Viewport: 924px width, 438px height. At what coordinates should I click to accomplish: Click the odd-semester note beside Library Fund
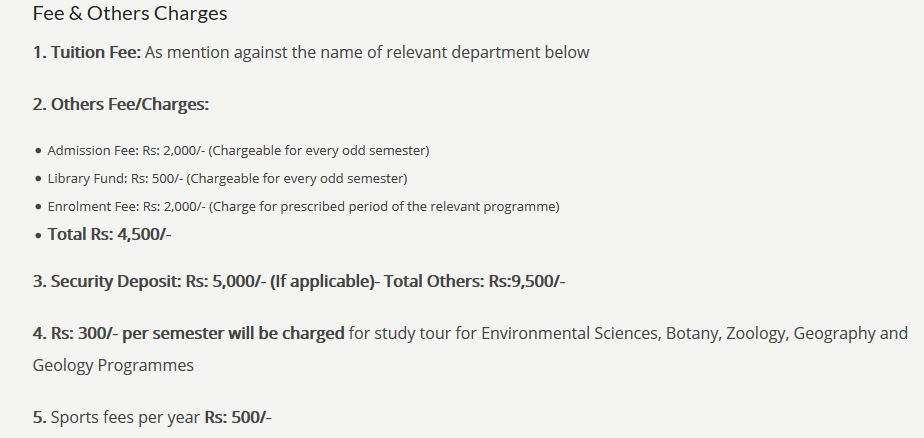[298, 179]
